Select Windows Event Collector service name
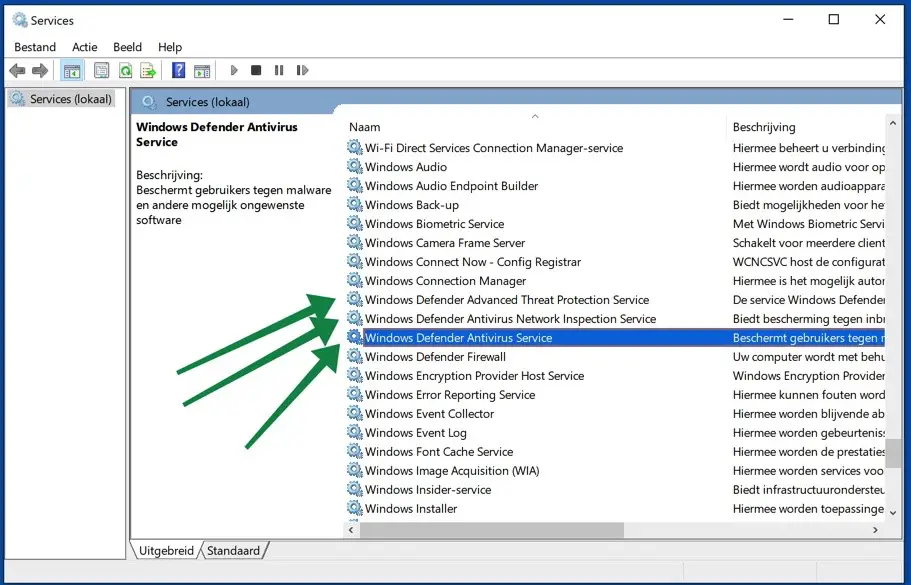This screenshot has height=585, width=911. (429, 414)
